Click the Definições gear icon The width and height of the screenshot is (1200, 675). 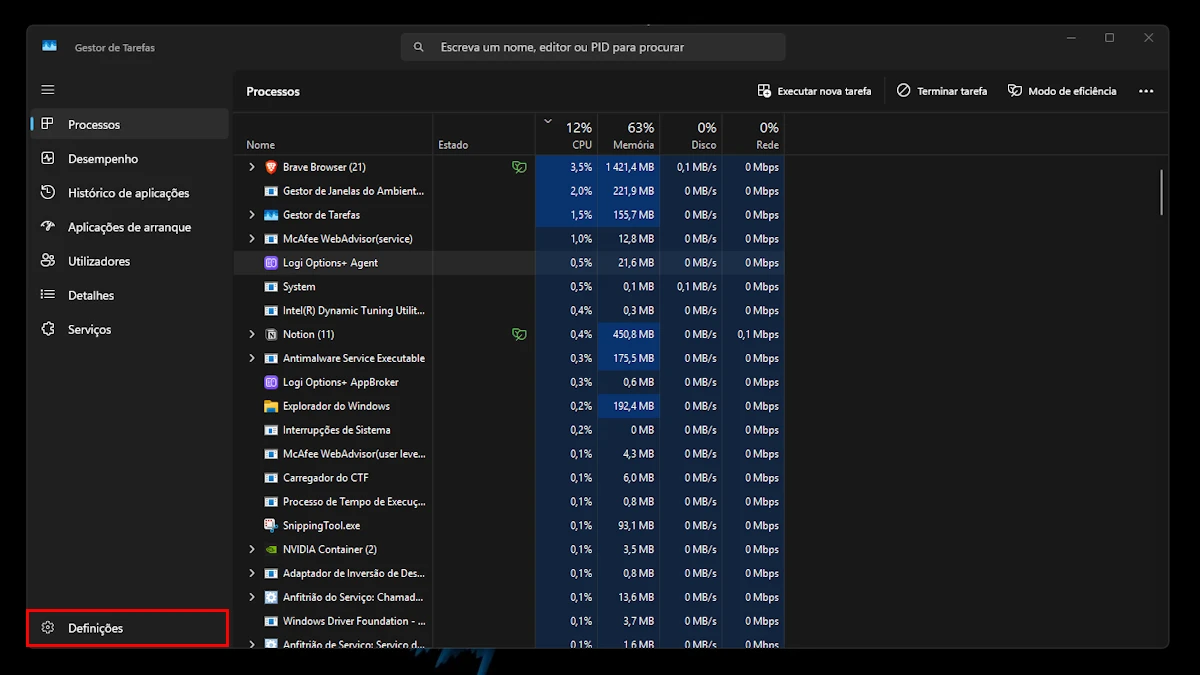(48, 628)
